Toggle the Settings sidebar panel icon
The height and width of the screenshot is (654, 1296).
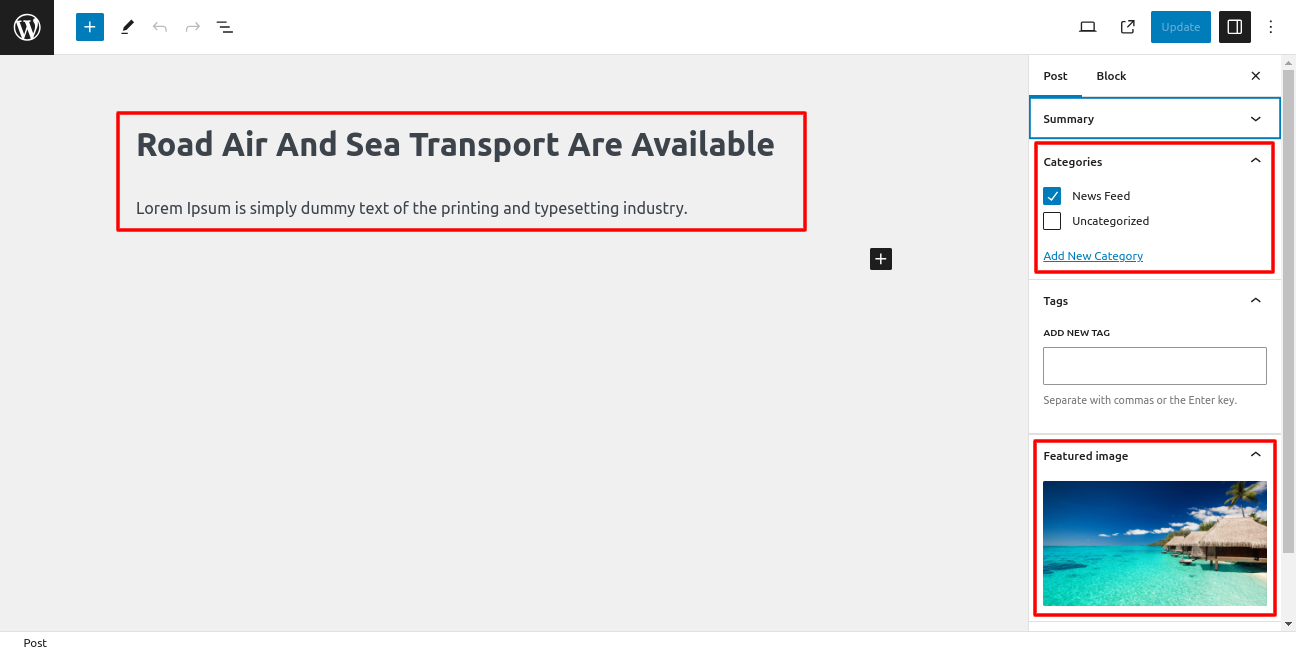[1235, 27]
